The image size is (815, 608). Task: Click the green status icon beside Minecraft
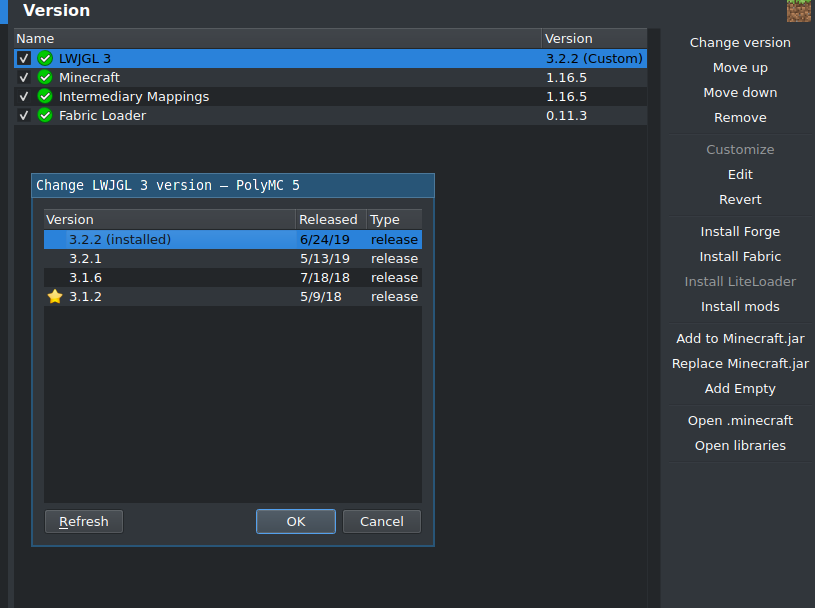click(45, 77)
